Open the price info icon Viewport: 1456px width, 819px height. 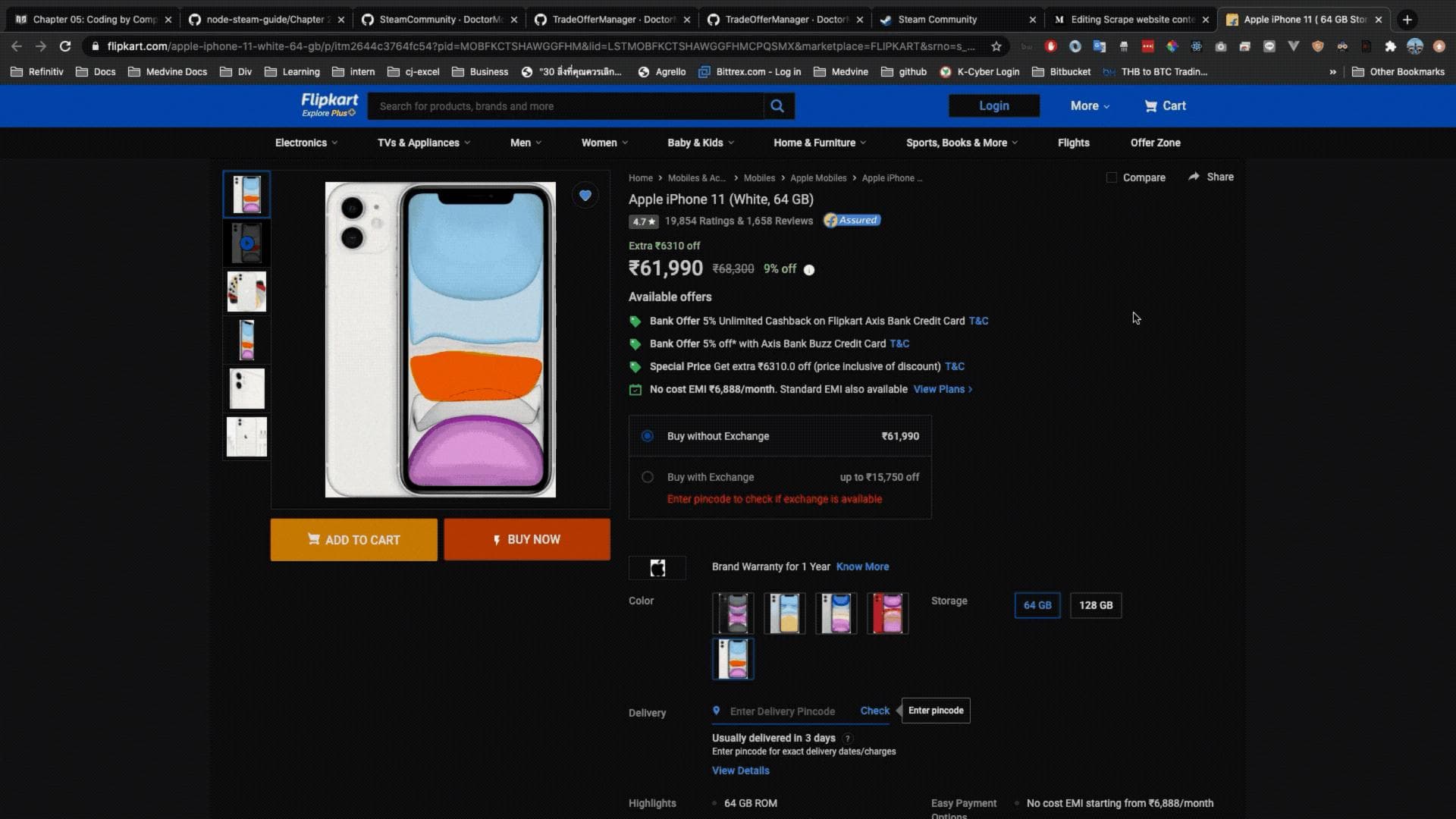tap(809, 270)
